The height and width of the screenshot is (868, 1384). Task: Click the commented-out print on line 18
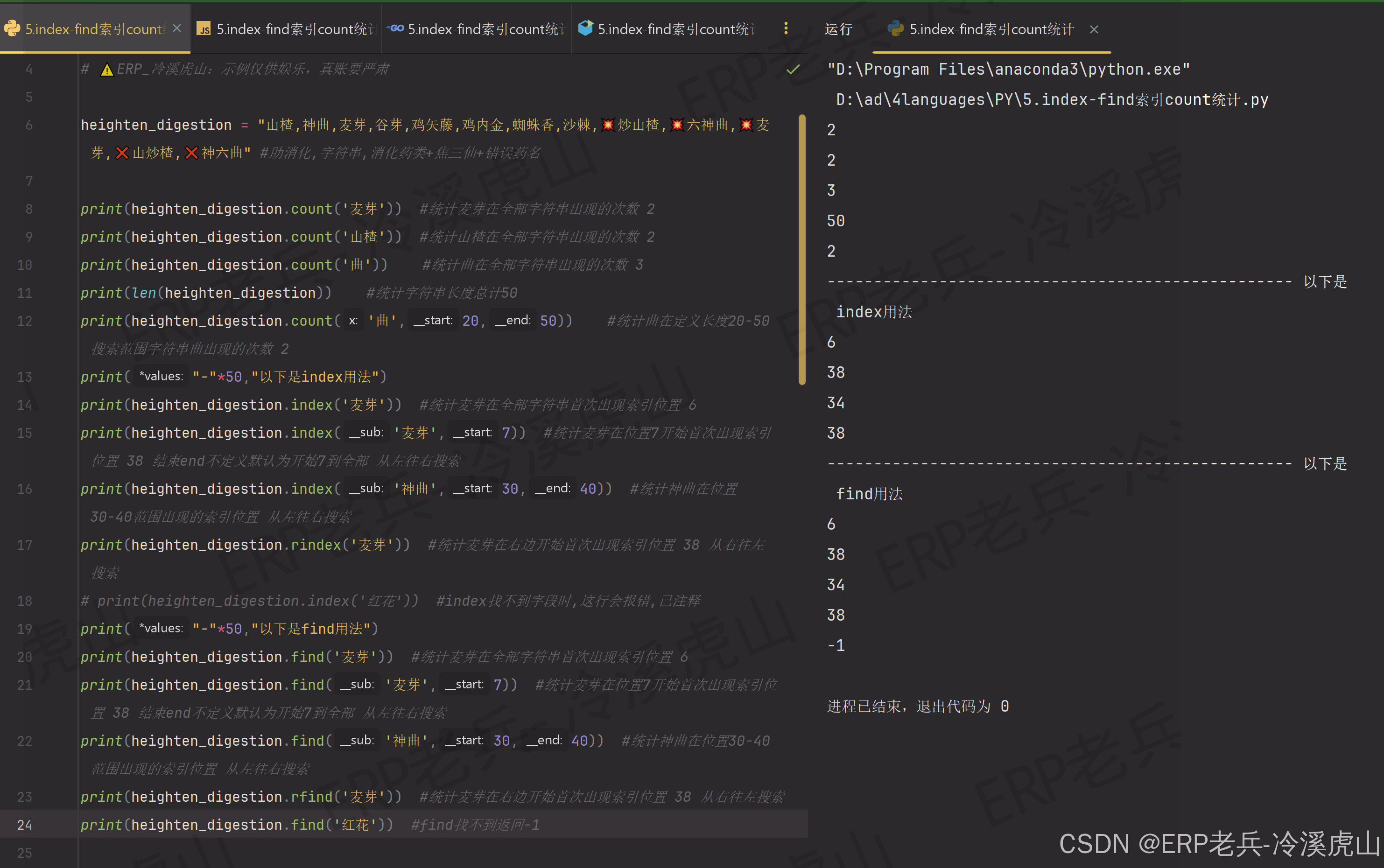pyautogui.click(x=250, y=601)
